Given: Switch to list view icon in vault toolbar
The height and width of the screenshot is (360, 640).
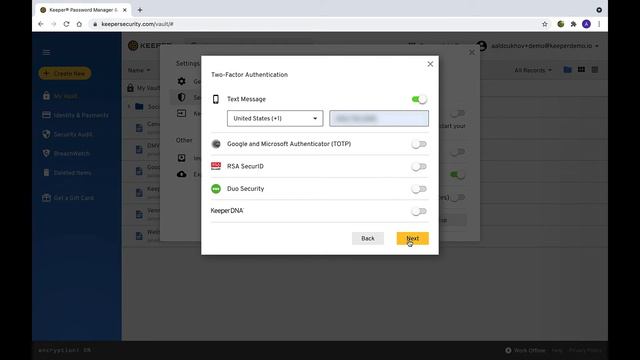Looking at the screenshot, I should point(595,70).
